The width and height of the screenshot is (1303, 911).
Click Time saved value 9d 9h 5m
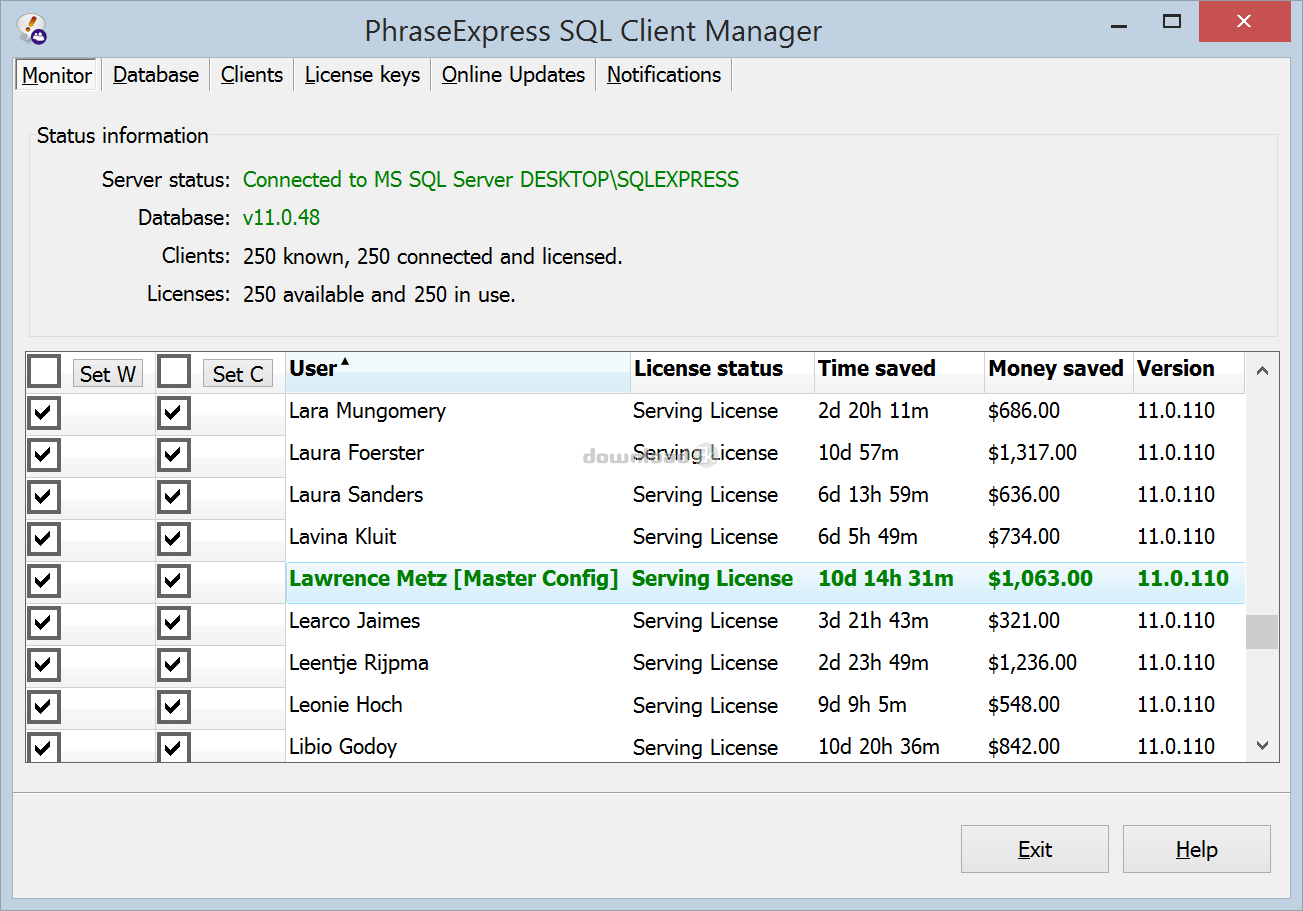coord(862,705)
